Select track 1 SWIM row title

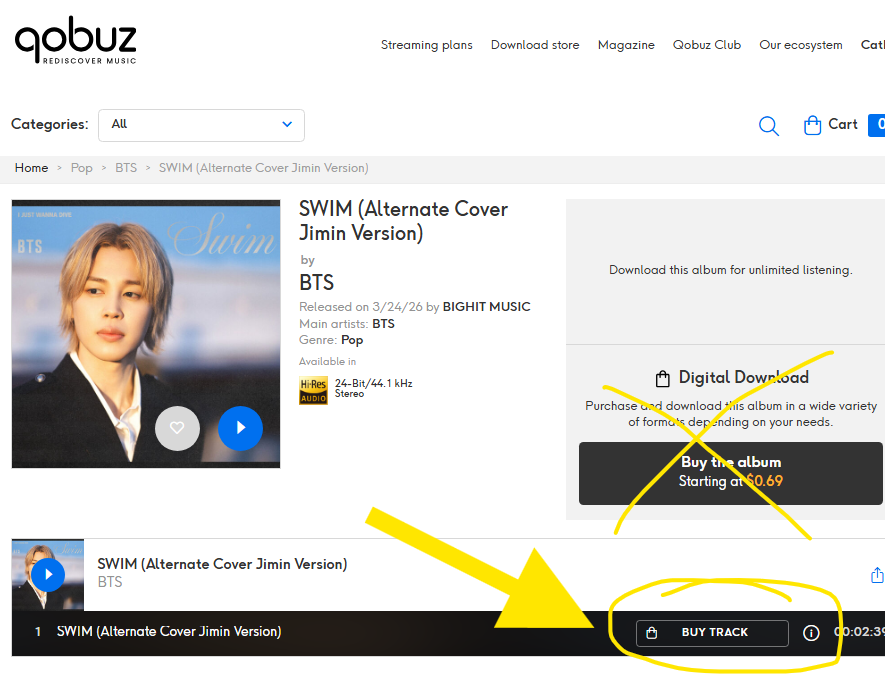tap(169, 632)
